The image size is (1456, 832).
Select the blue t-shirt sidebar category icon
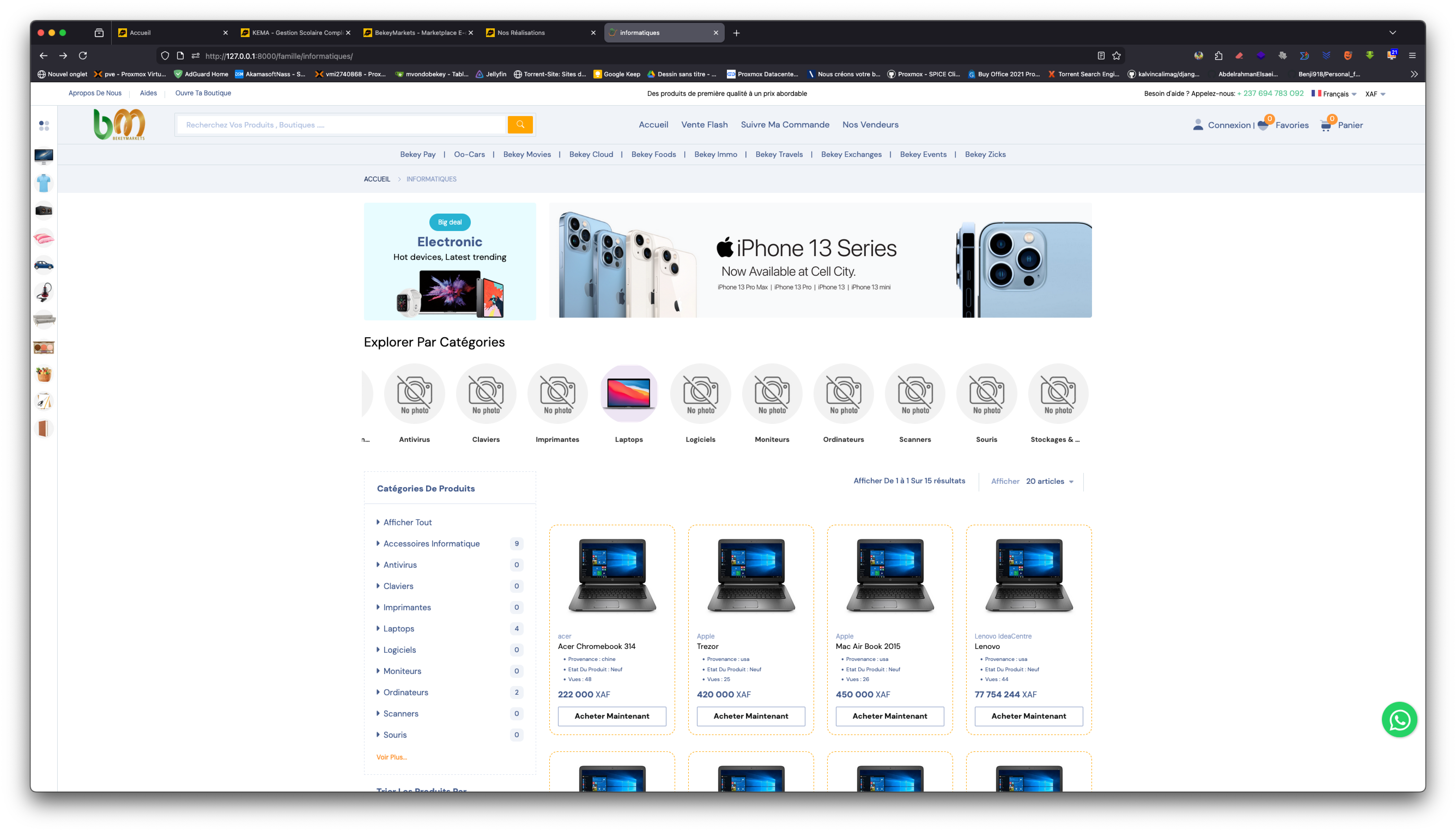(x=44, y=183)
